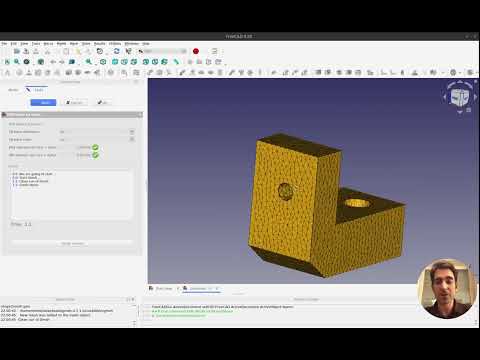Image resolution: width=480 pixels, height=360 pixels.
Task: Click the red macro record button
Action: (196, 51)
